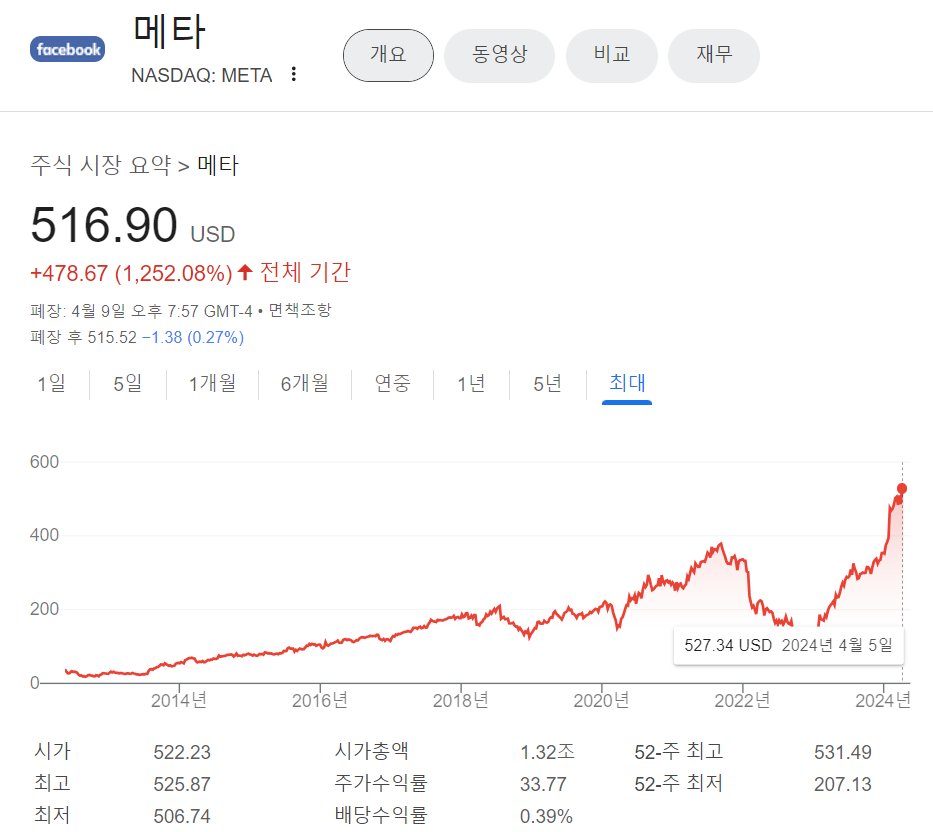Click the 주식 시장 요약 breadcrumb link
The image size is (933, 832).
pos(97,166)
